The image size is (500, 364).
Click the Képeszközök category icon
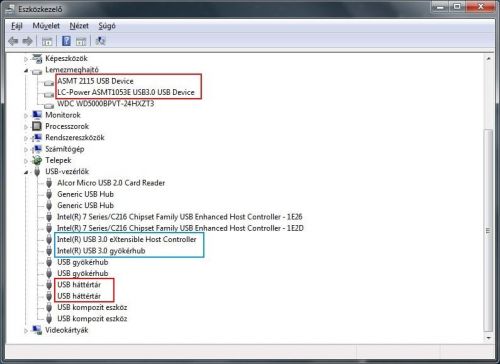[37, 58]
